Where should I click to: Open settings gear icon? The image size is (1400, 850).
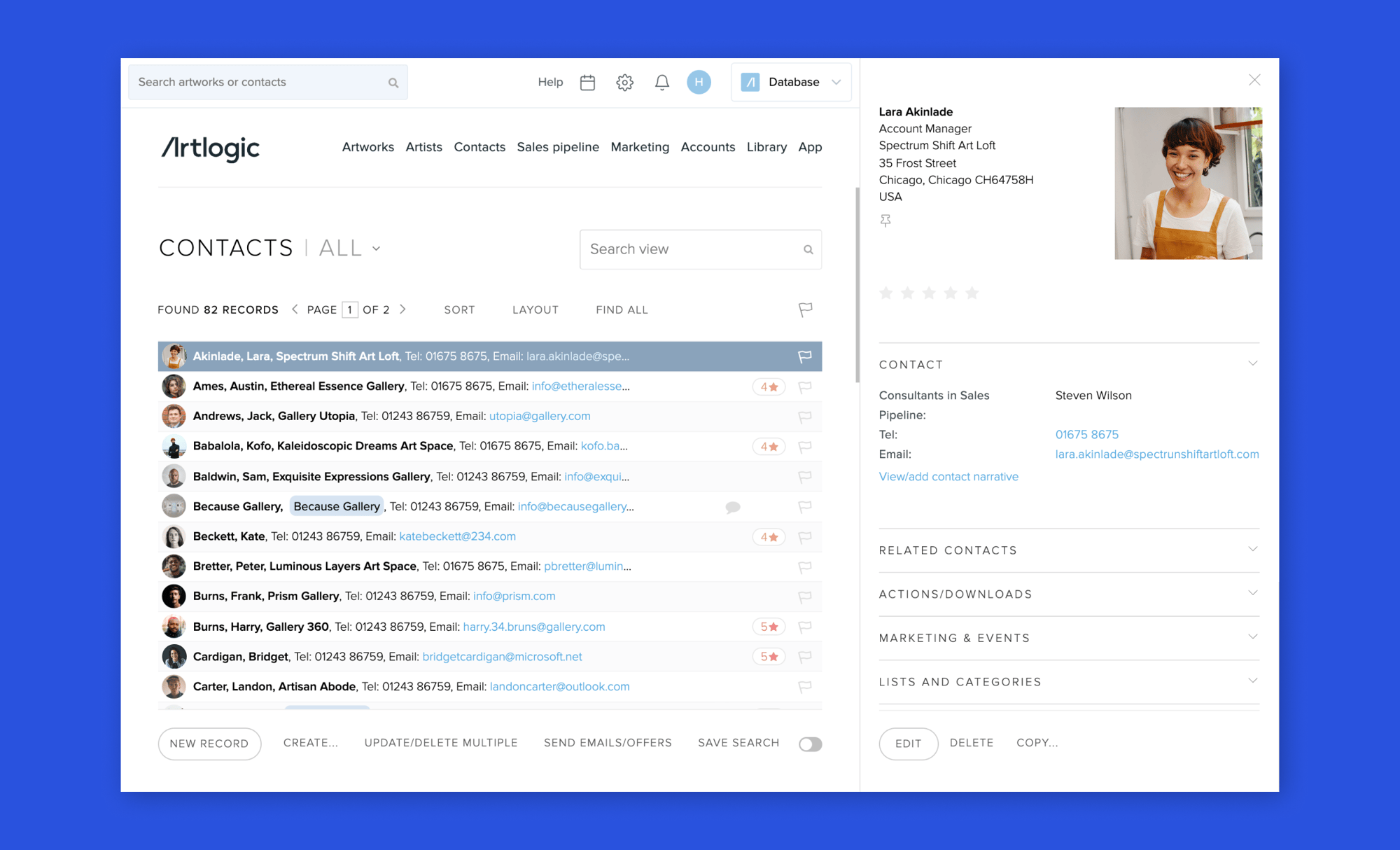[624, 83]
